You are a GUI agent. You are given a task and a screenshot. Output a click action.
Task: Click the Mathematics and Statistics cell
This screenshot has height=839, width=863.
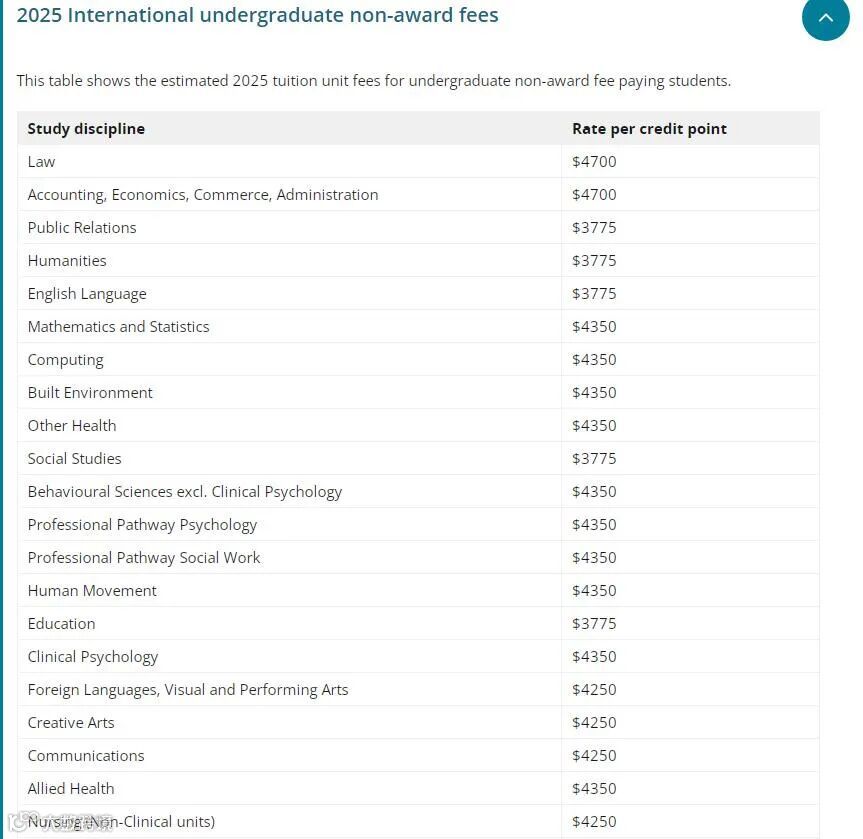pyautogui.click(x=119, y=327)
